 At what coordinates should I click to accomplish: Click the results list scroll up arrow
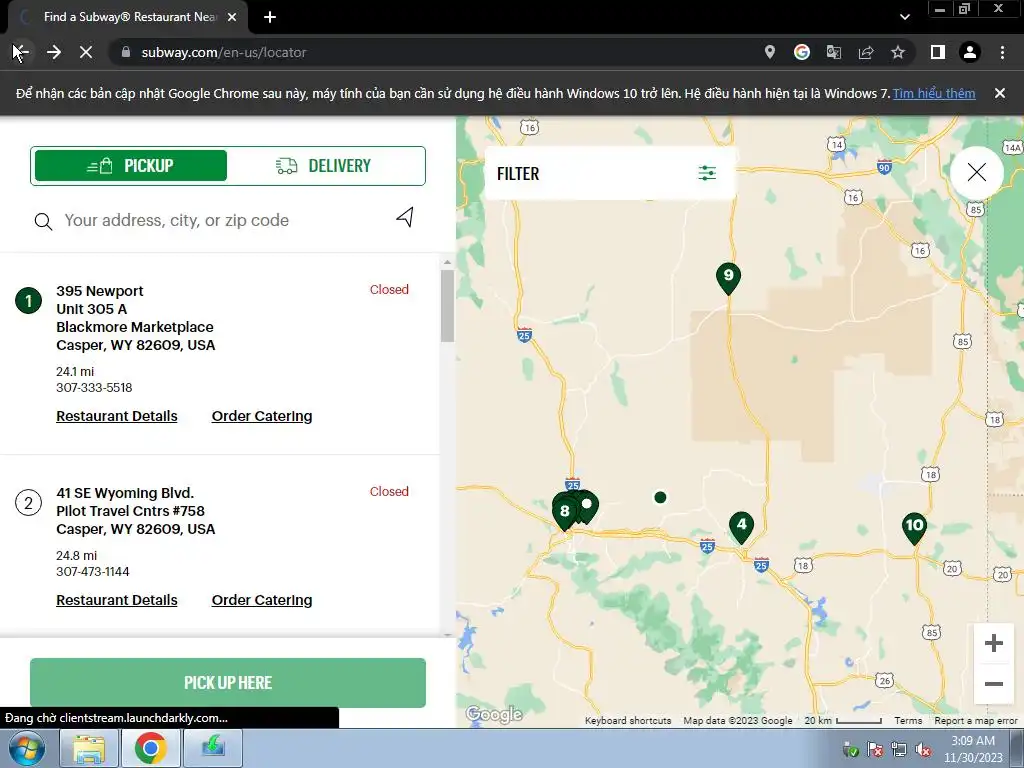pos(447,263)
